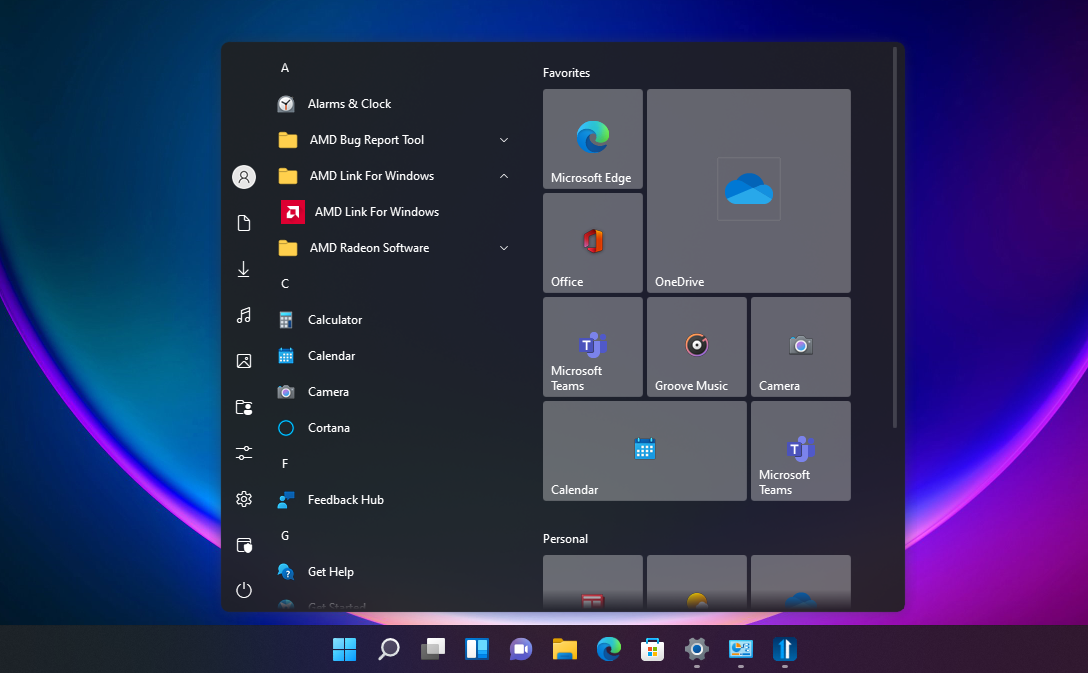This screenshot has height=673, width=1088.
Task: Open Feedback Hub from the app list
Action: point(396,500)
